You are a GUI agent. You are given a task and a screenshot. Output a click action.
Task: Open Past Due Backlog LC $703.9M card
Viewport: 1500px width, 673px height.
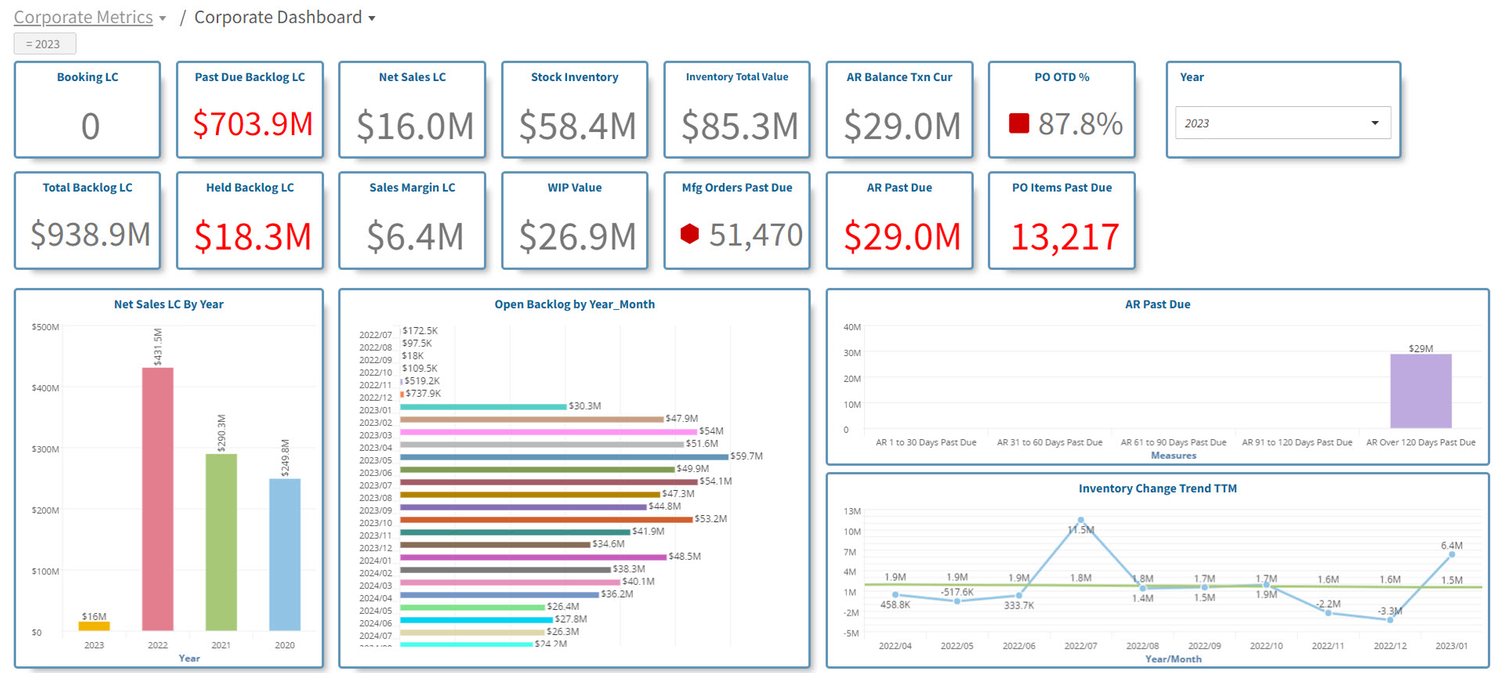point(250,110)
